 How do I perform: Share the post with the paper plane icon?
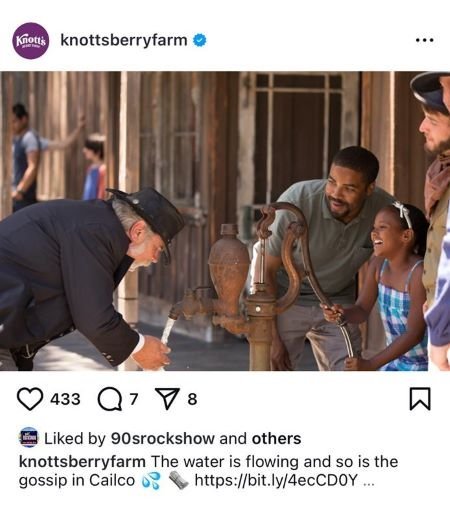click(168, 399)
